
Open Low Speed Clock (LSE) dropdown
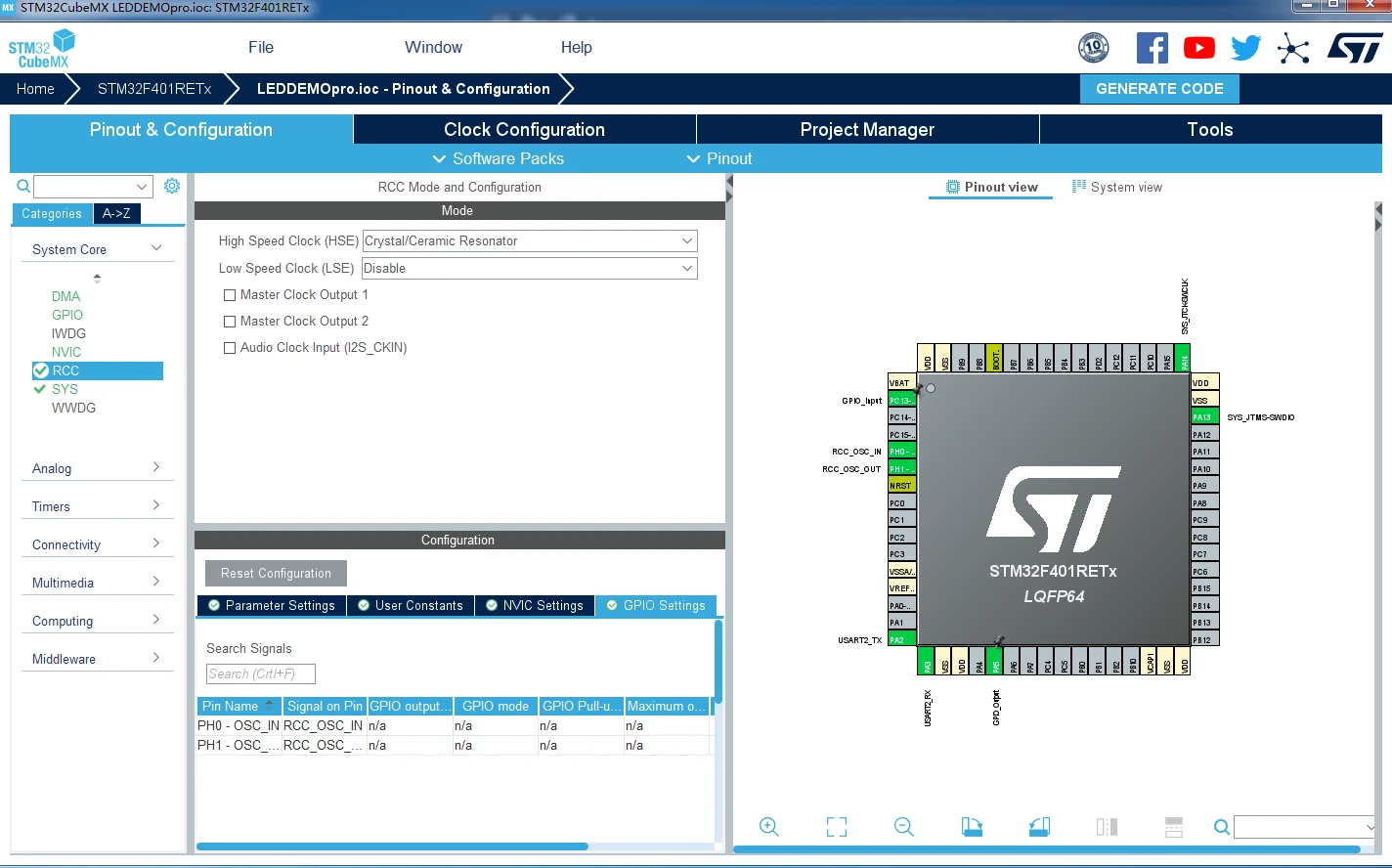[530, 268]
